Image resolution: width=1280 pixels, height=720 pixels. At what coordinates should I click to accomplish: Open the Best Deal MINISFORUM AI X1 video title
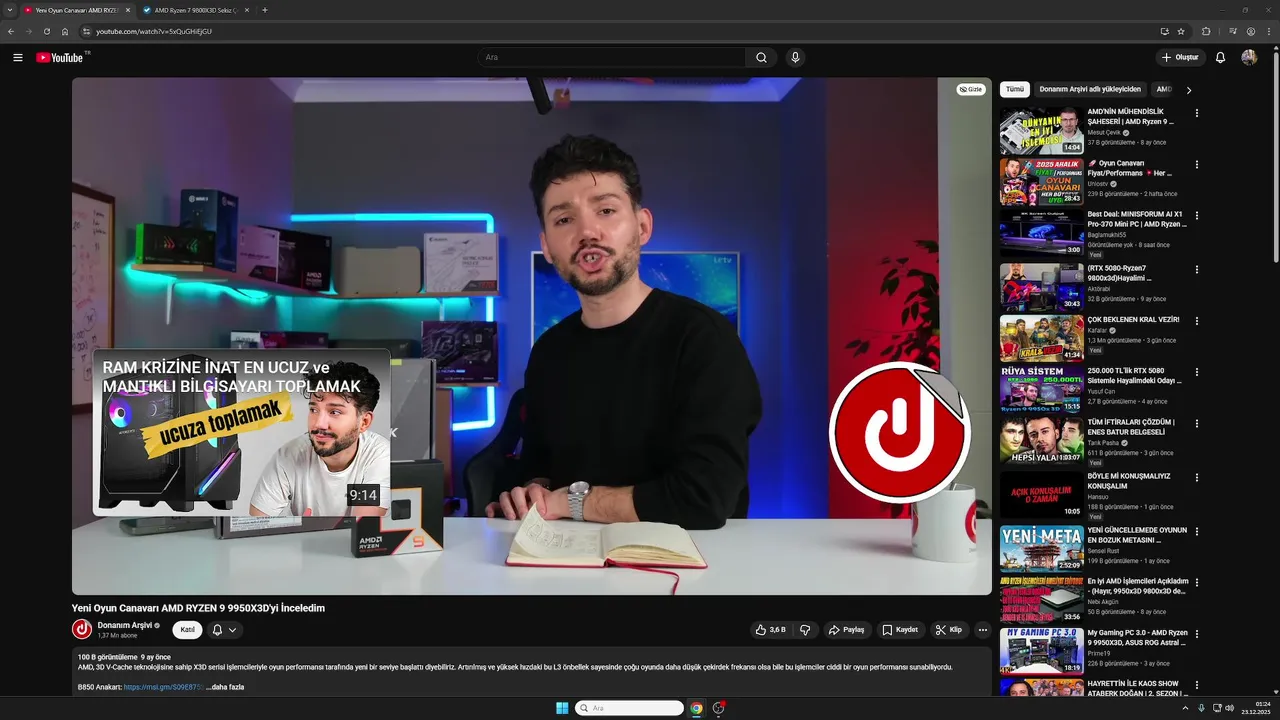click(1137, 219)
